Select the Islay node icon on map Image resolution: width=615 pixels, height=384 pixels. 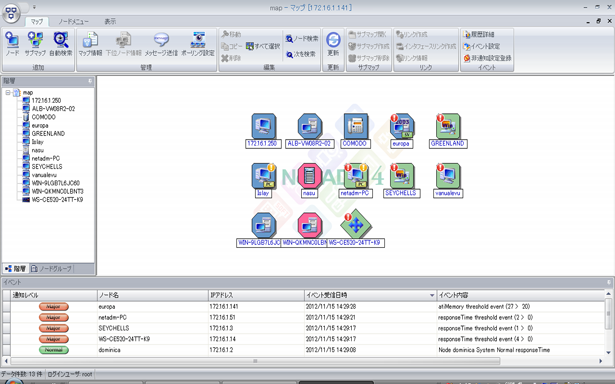click(263, 176)
